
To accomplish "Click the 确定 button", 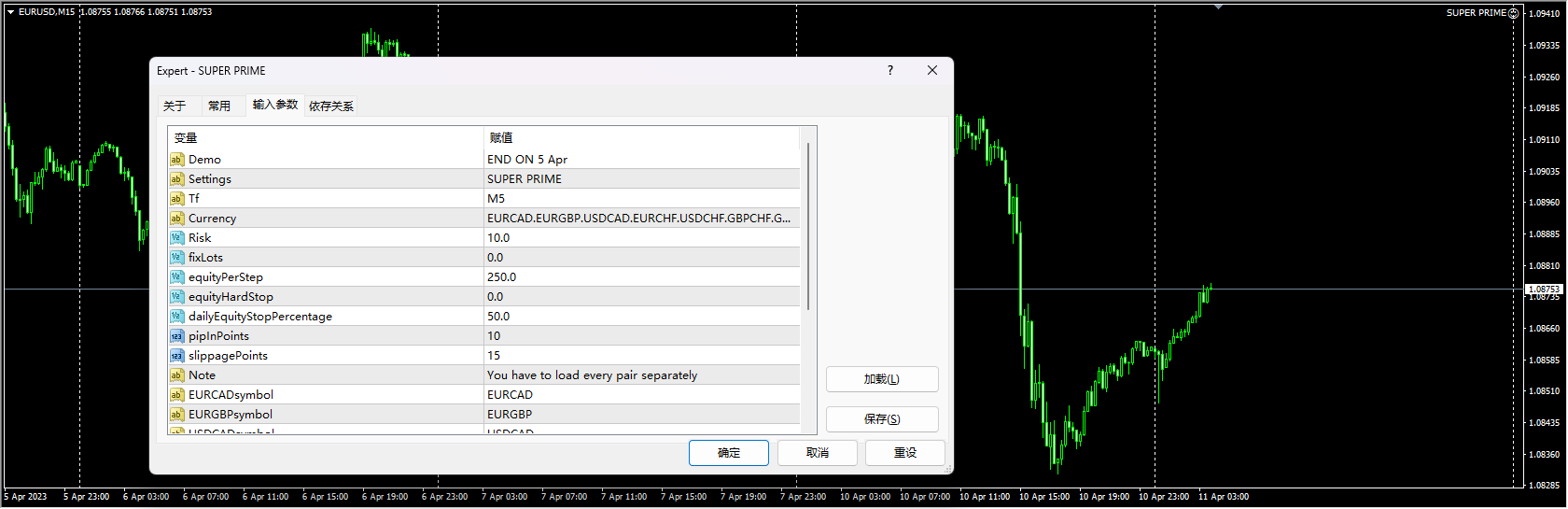I will [729, 453].
